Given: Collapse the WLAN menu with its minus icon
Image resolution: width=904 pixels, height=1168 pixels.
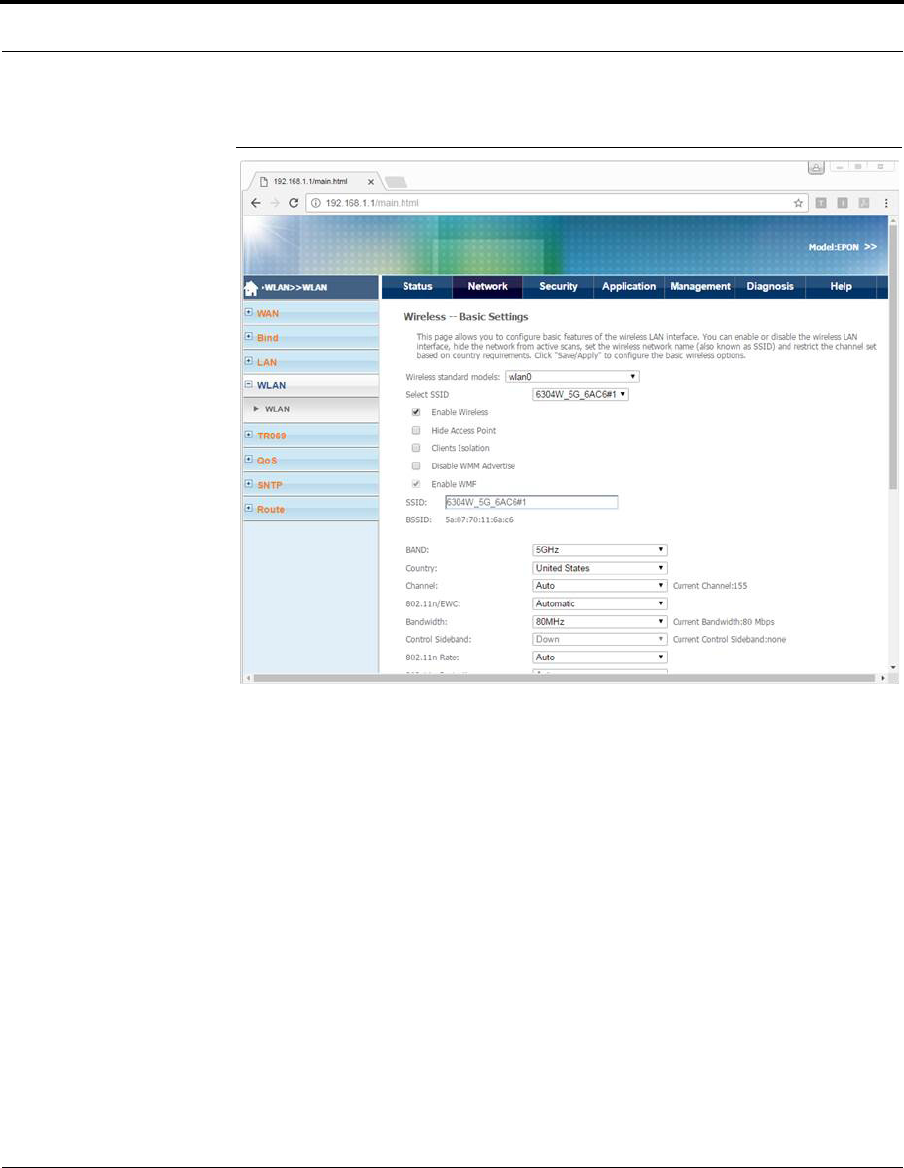Looking at the screenshot, I should [x=249, y=384].
